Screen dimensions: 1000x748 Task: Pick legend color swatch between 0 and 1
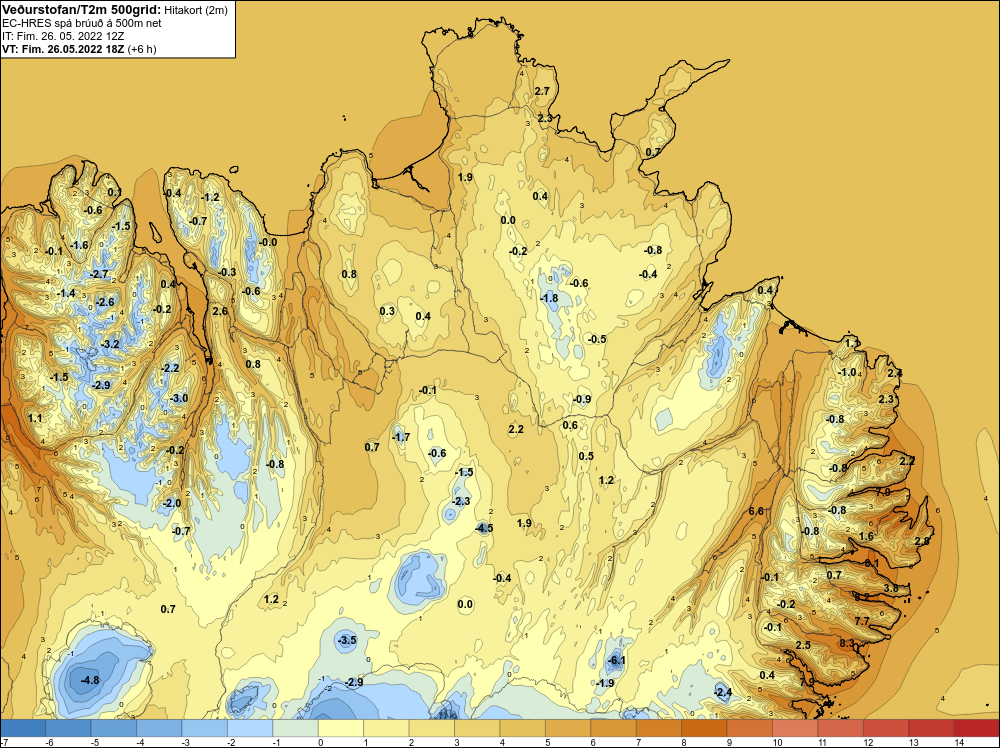(341, 727)
